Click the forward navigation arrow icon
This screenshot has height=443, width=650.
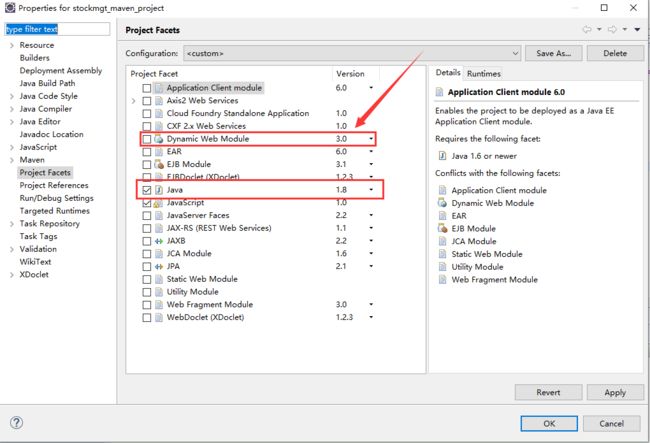click(x=612, y=29)
